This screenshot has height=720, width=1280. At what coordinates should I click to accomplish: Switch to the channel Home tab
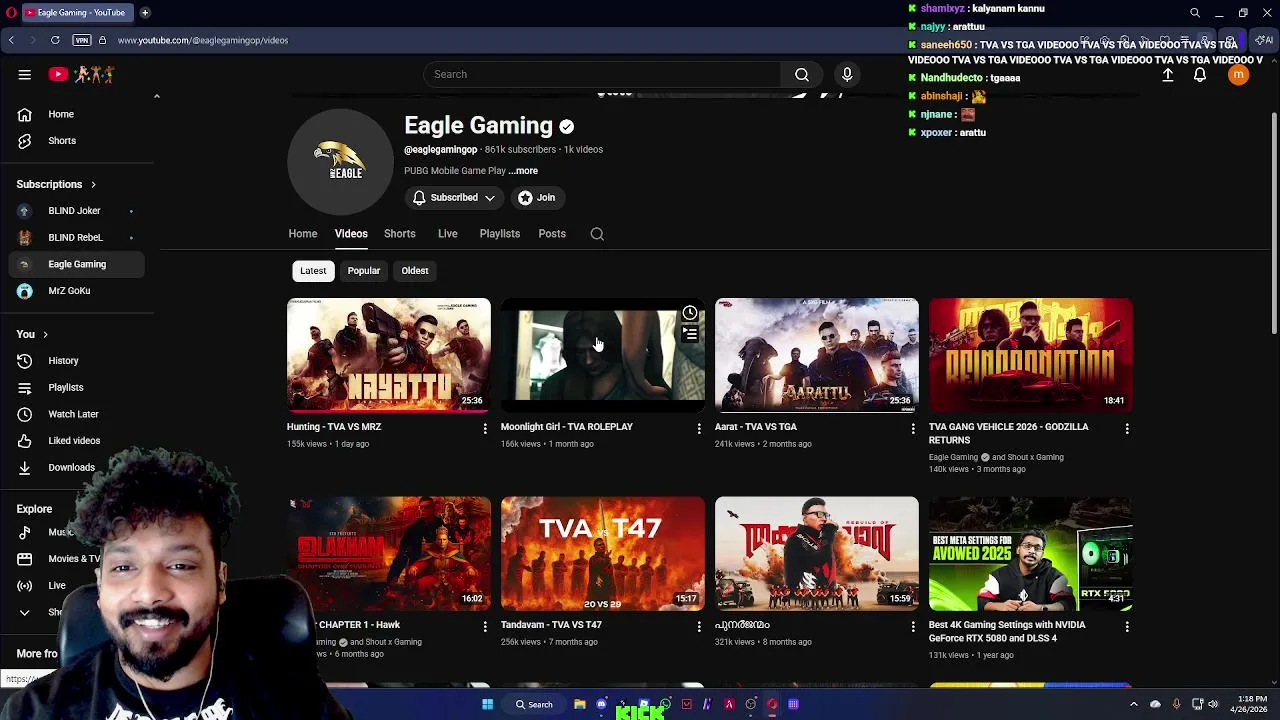[303, 234]
